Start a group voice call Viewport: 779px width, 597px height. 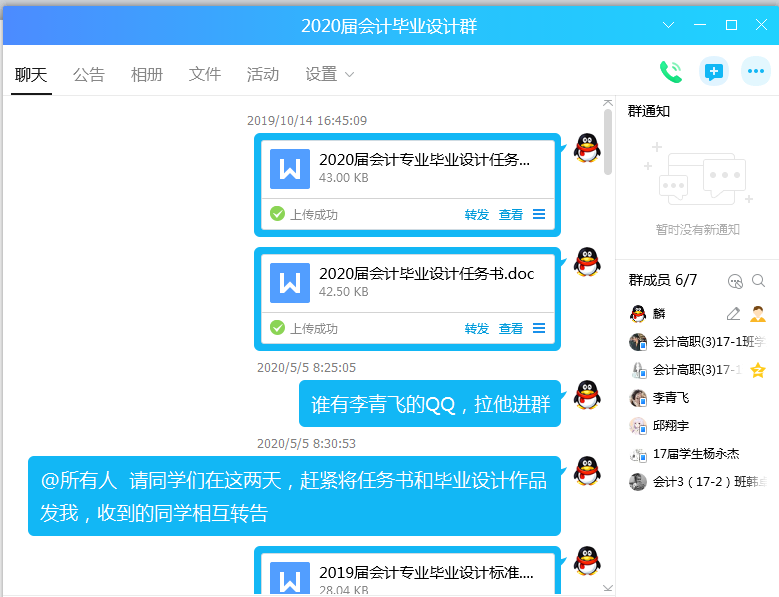pos(671,72)
